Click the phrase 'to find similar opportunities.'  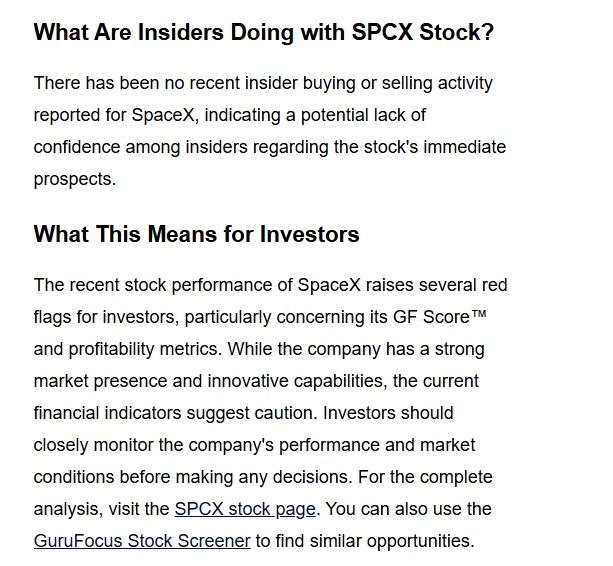pyautogui.click(x=365, y=541)
